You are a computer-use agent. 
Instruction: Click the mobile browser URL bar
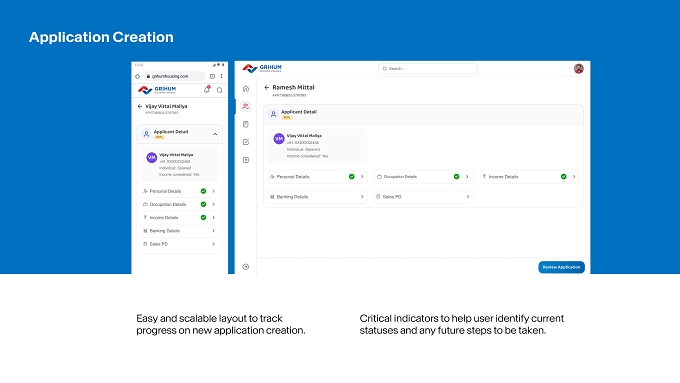pyautogui.click(x=175, y=76)
